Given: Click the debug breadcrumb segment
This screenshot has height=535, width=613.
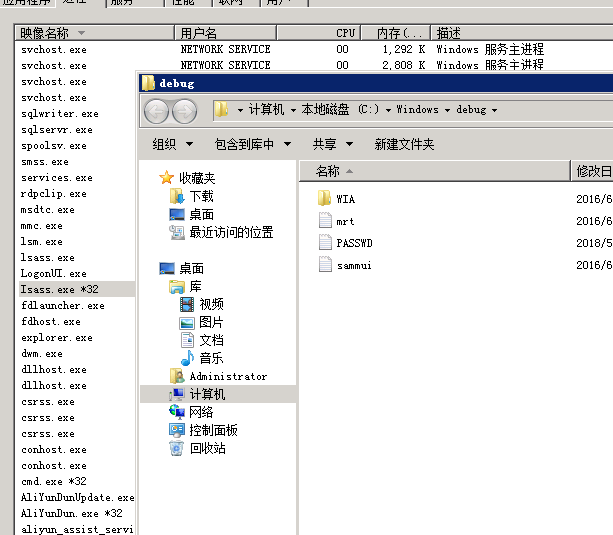Looking at the screenshot, I should pyautogui.click(x=471, y=110).
